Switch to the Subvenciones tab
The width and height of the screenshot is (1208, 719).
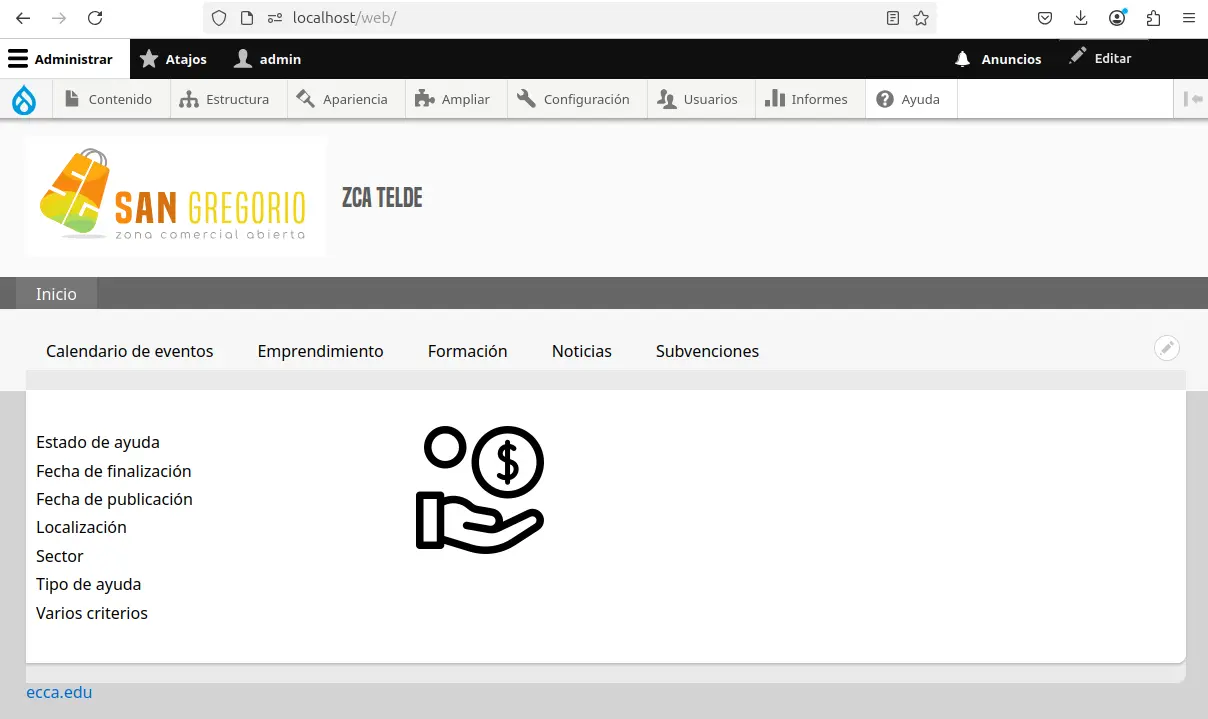707,351
